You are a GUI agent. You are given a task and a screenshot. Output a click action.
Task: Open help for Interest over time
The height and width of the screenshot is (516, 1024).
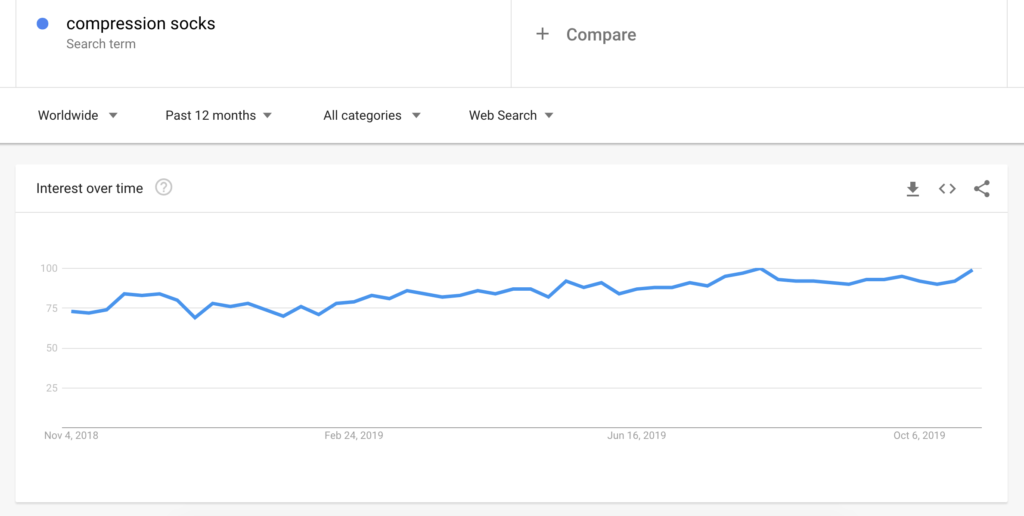[164, 187]
